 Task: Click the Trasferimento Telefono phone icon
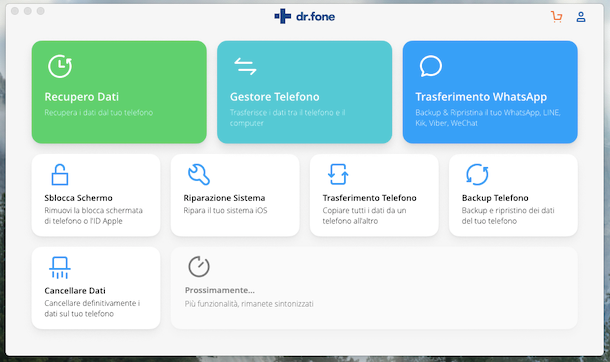pos(338,174)
